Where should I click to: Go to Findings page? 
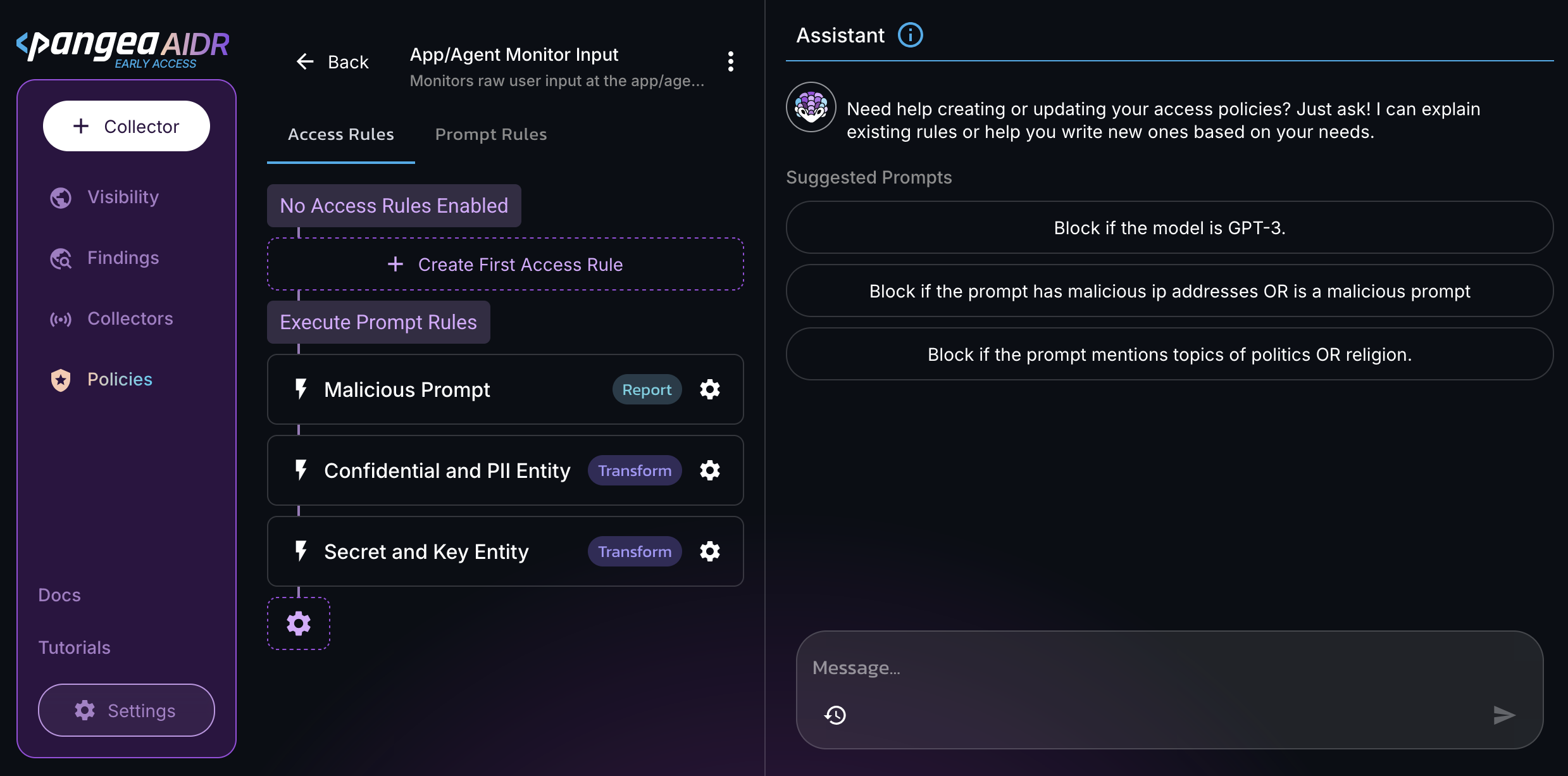pyautogui.click(x=123, y=258)
